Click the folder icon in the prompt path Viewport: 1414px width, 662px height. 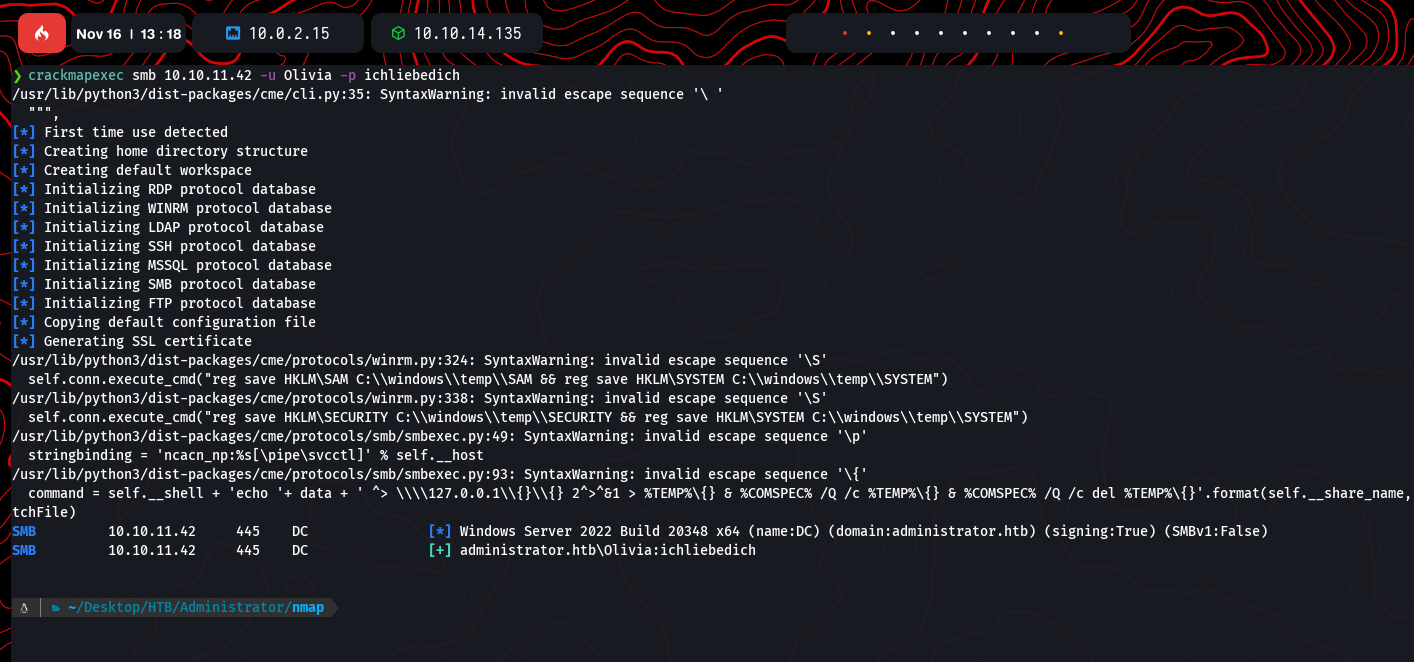pyautogui.click(x=57, y=607)
